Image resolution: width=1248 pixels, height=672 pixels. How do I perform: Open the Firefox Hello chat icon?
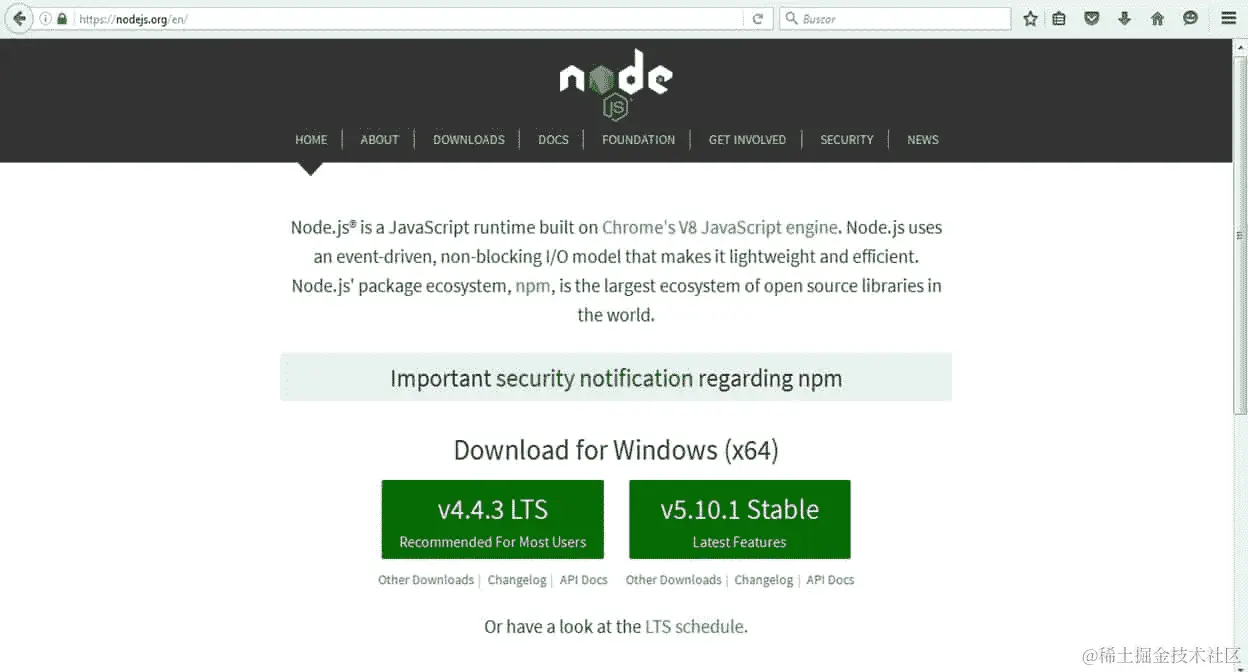pos(1190,17)
